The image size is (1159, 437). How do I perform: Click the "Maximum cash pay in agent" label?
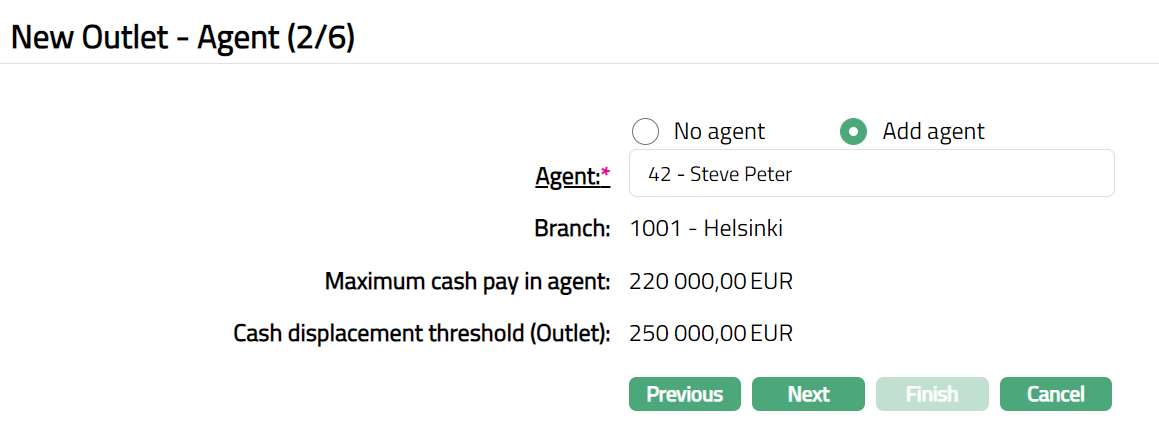tap(467, 282)
